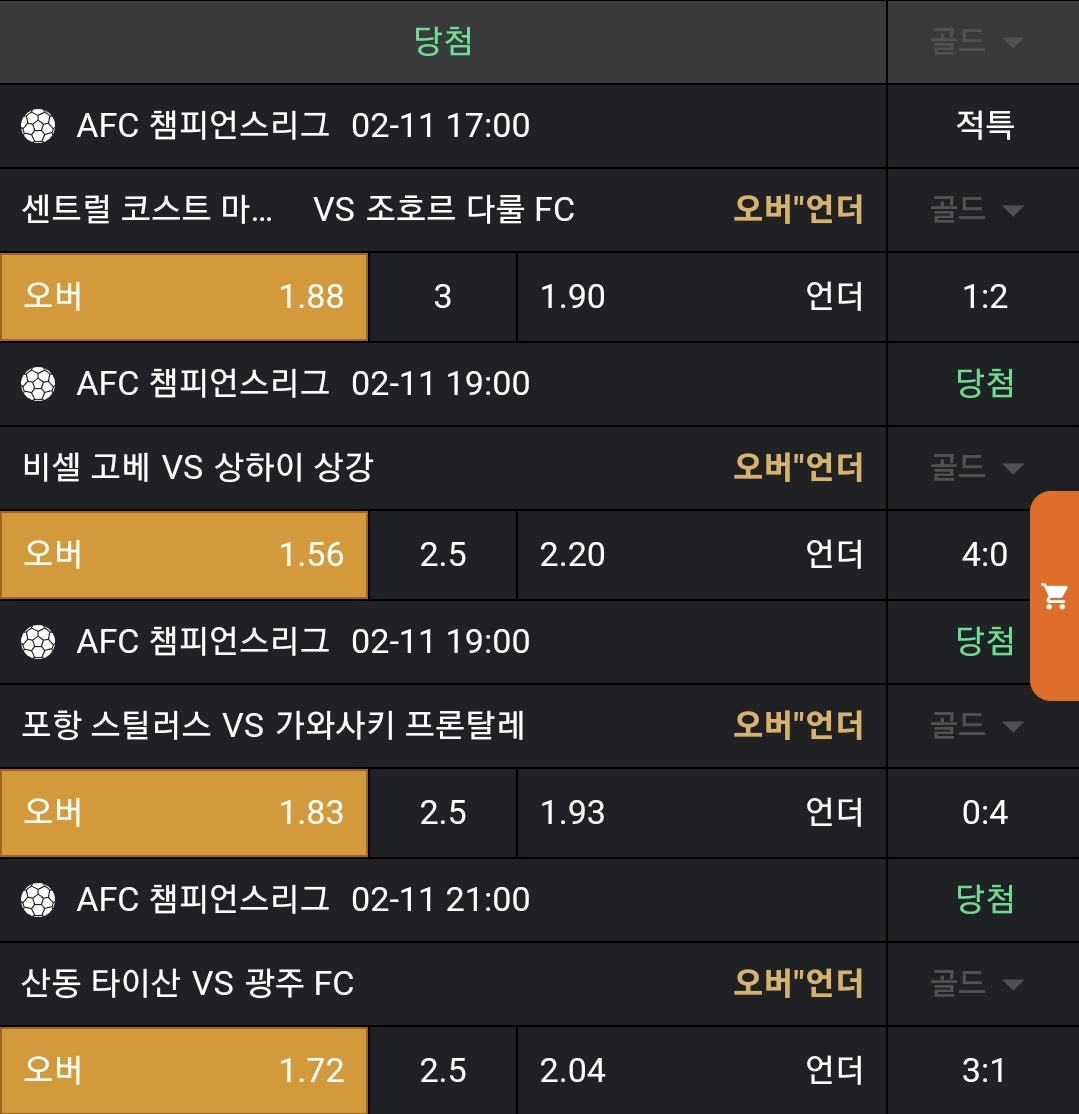Click soccer ball icon for 21:00 match
Screen dimensions: 1079x1114
[x=38, y=900]
